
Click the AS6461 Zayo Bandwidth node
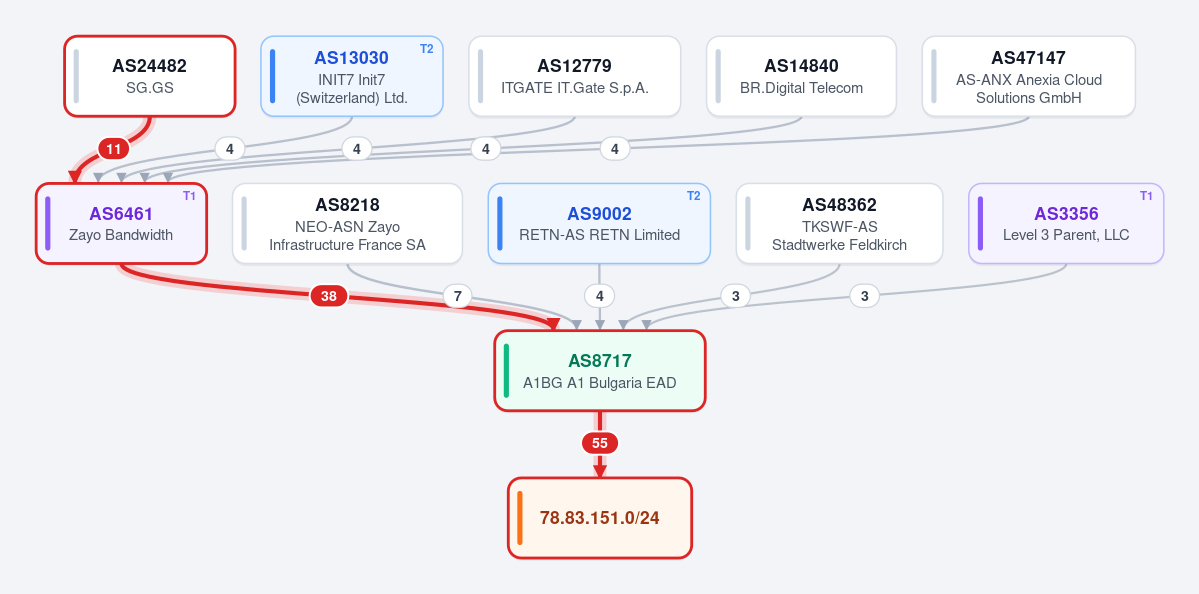pyautogui.click(x=121, y=223)
